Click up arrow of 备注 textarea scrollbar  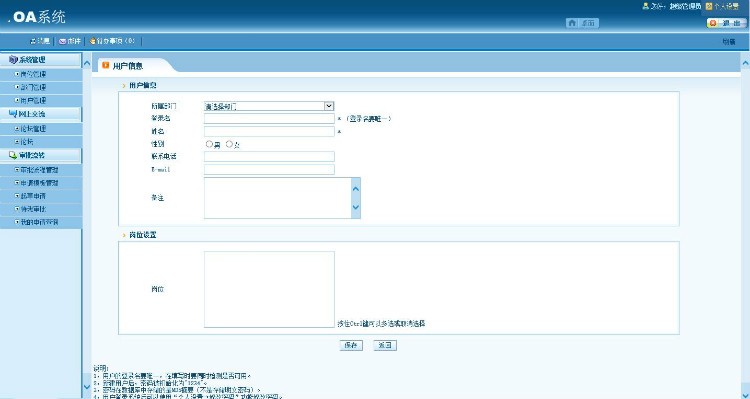pyautogui.click(x=355, y=188)
